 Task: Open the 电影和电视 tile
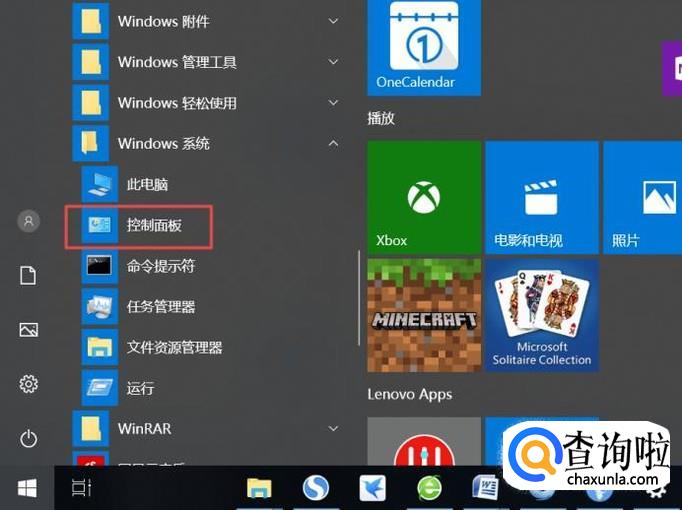tap(542, 197)
